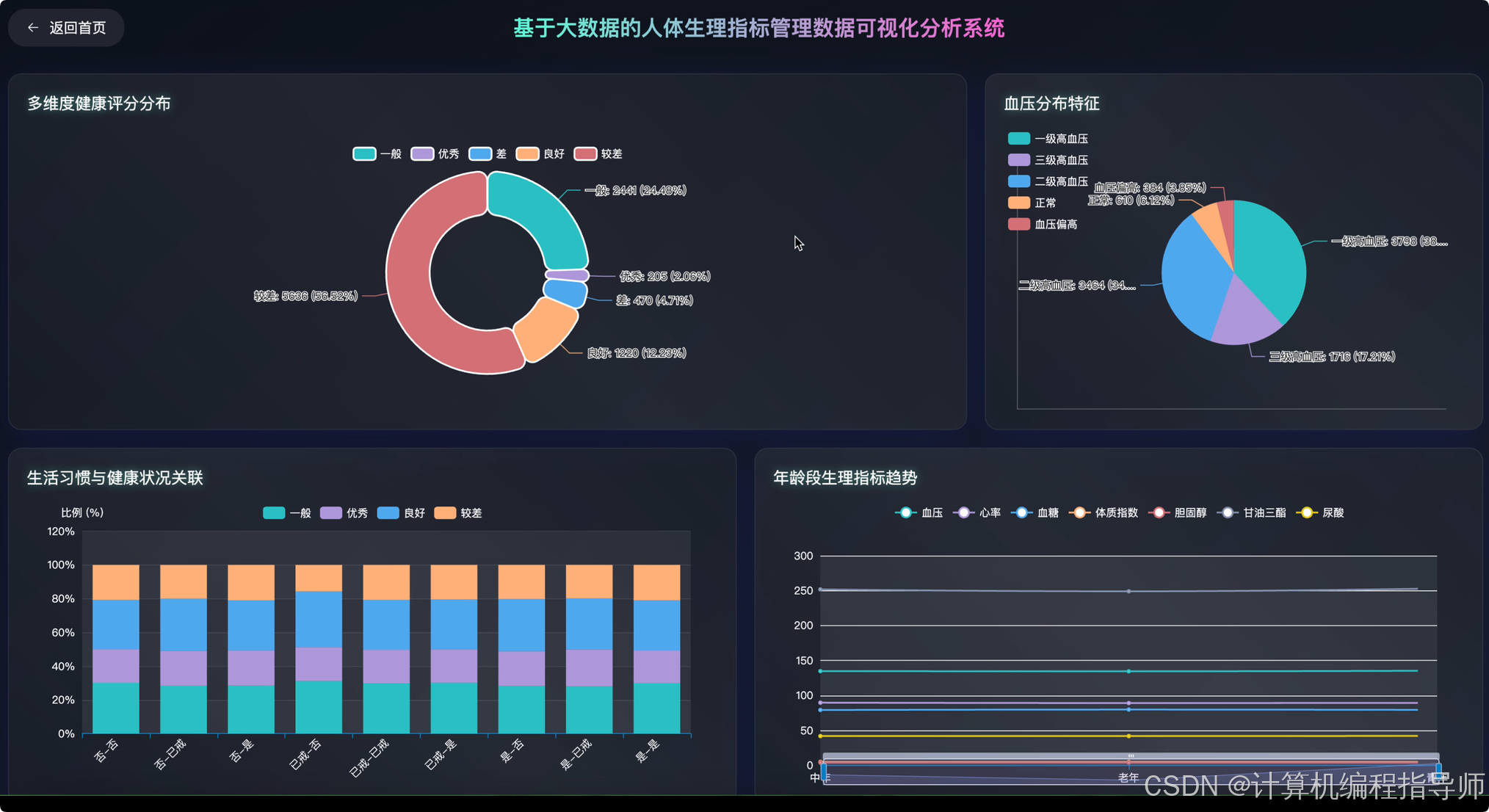Toggle 优秀 legend in lifestyle bar chart

pos(344,512)
